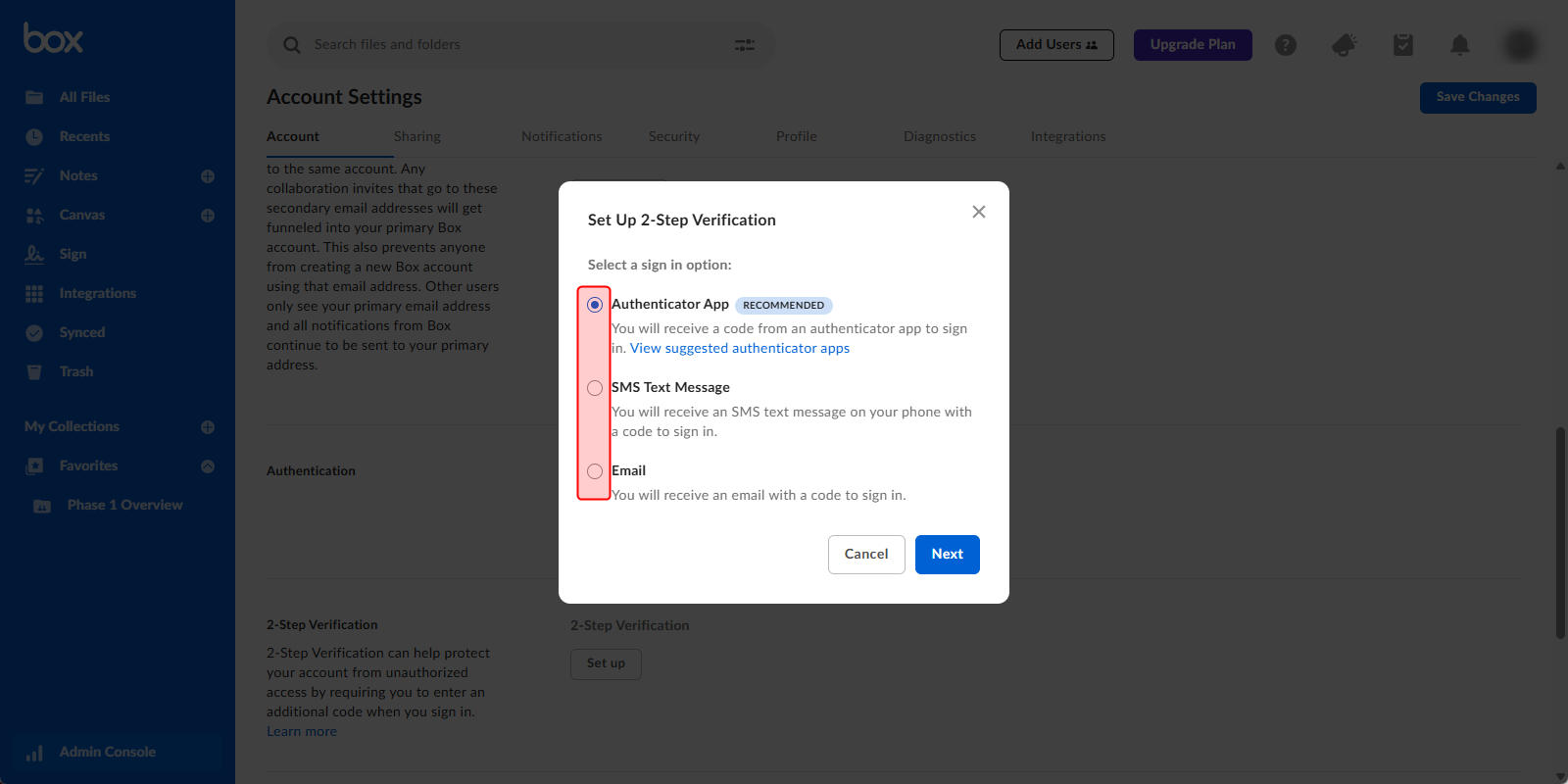The image size is (1568, 784).
Task: Open Notes icon in sidebar
Action: coord(34,175)
